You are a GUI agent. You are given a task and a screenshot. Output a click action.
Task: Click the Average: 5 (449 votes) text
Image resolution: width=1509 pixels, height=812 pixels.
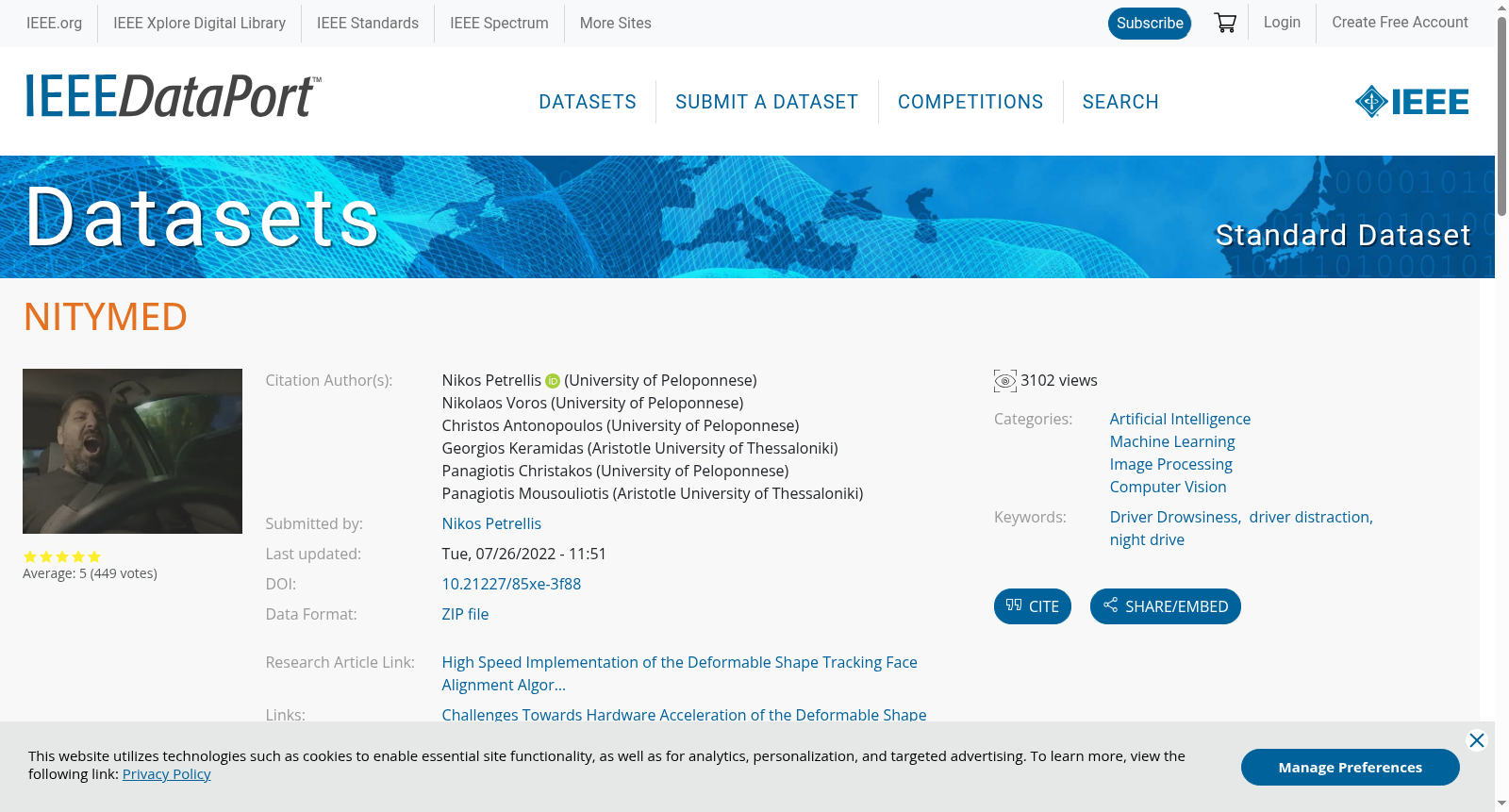pos(90,573)
